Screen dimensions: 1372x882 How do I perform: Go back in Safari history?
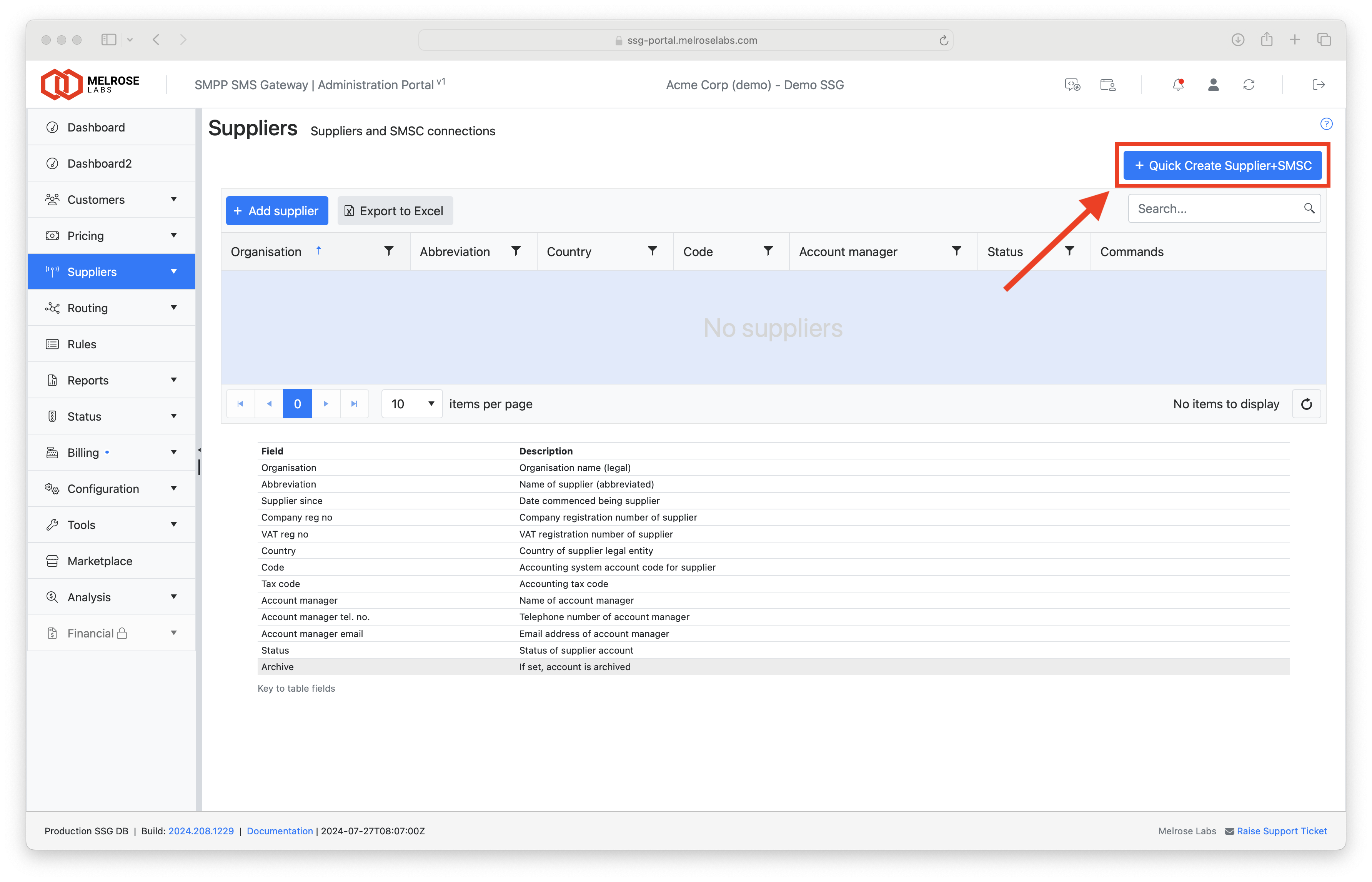(x=157, y=40)
